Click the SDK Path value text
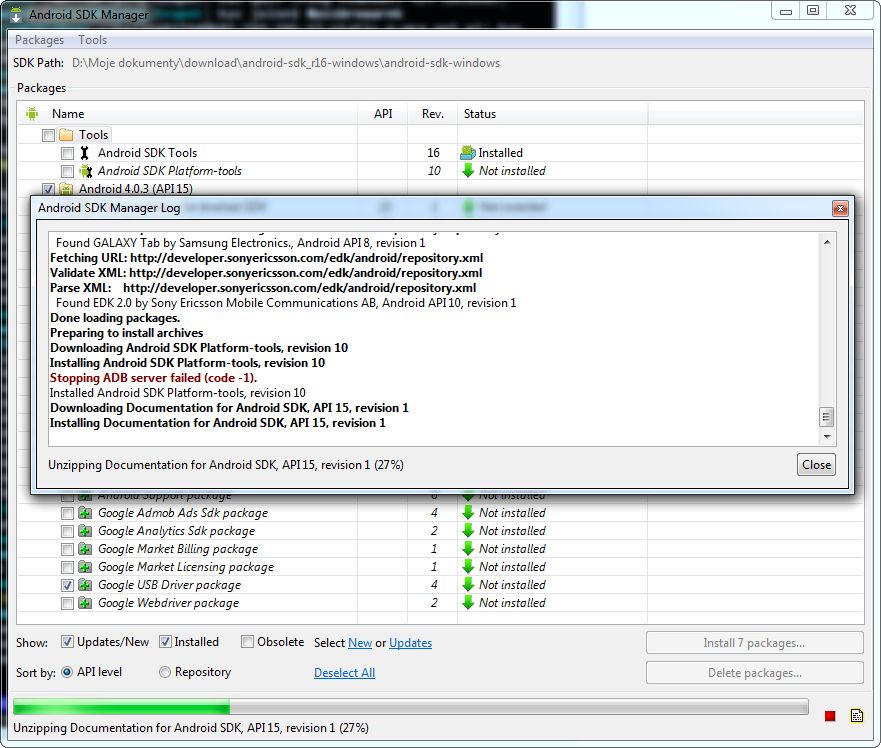Viewport: 881px width, 748px height. [x=285, y=63]
